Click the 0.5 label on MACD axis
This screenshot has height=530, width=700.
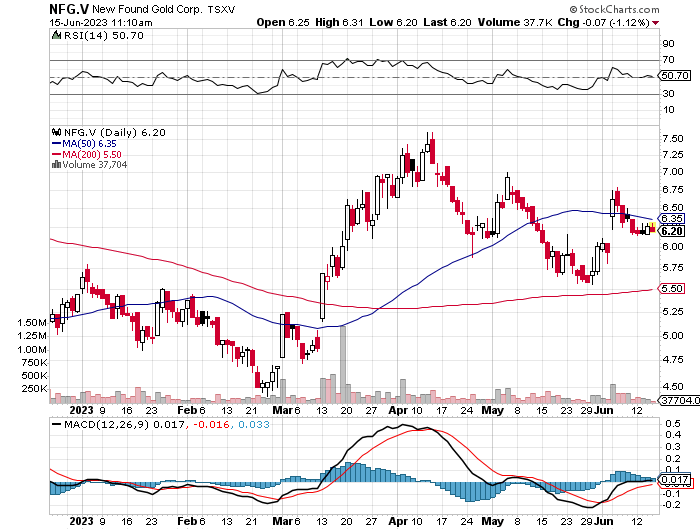pos(673,423)
